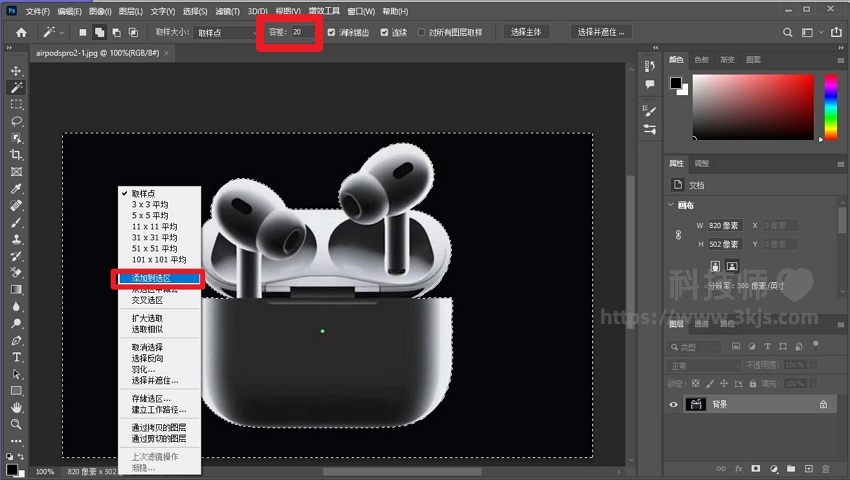Select the Blur drop tool
The width and height of the screenshot is (850, 480).
tap(16, 306)
